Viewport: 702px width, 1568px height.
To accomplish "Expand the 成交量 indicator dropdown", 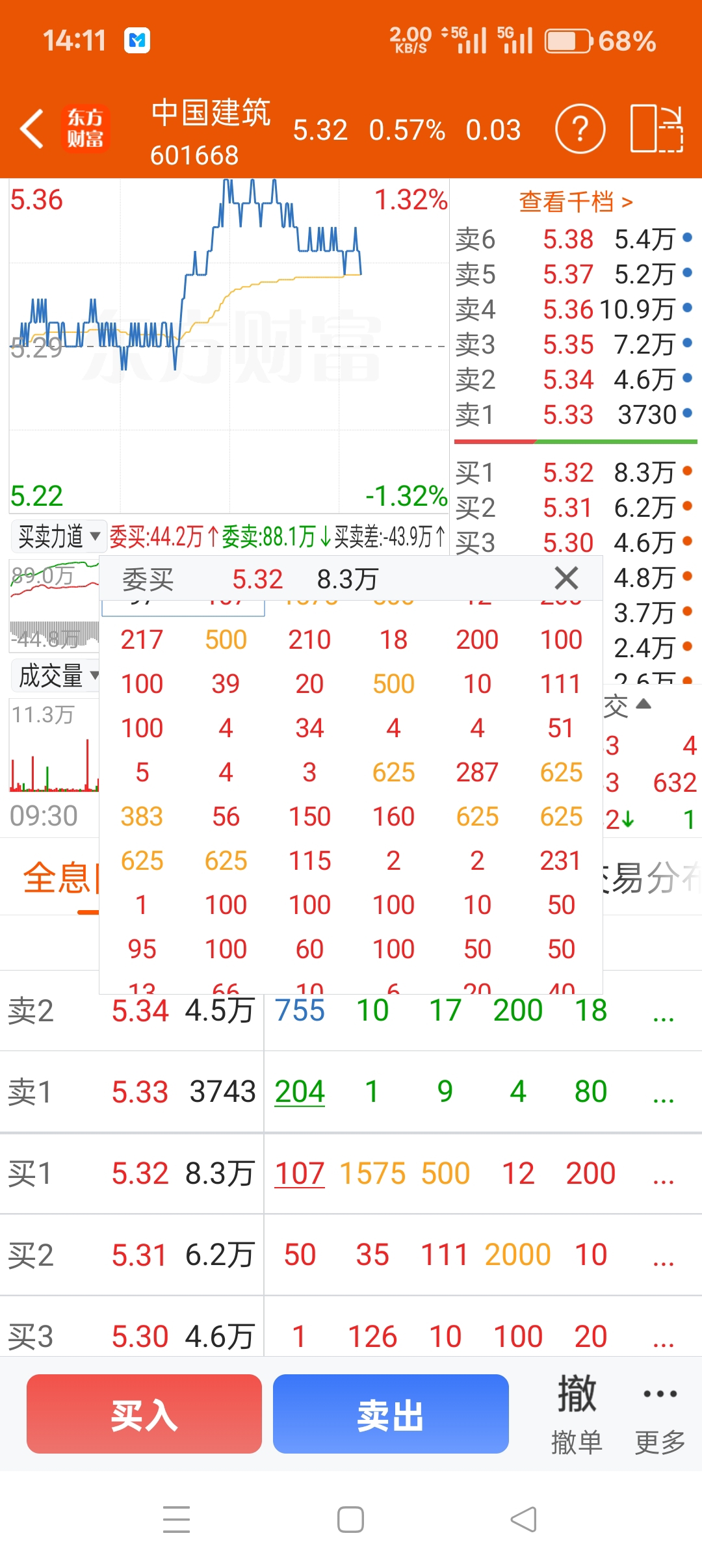I will click(x=57, y=675).
